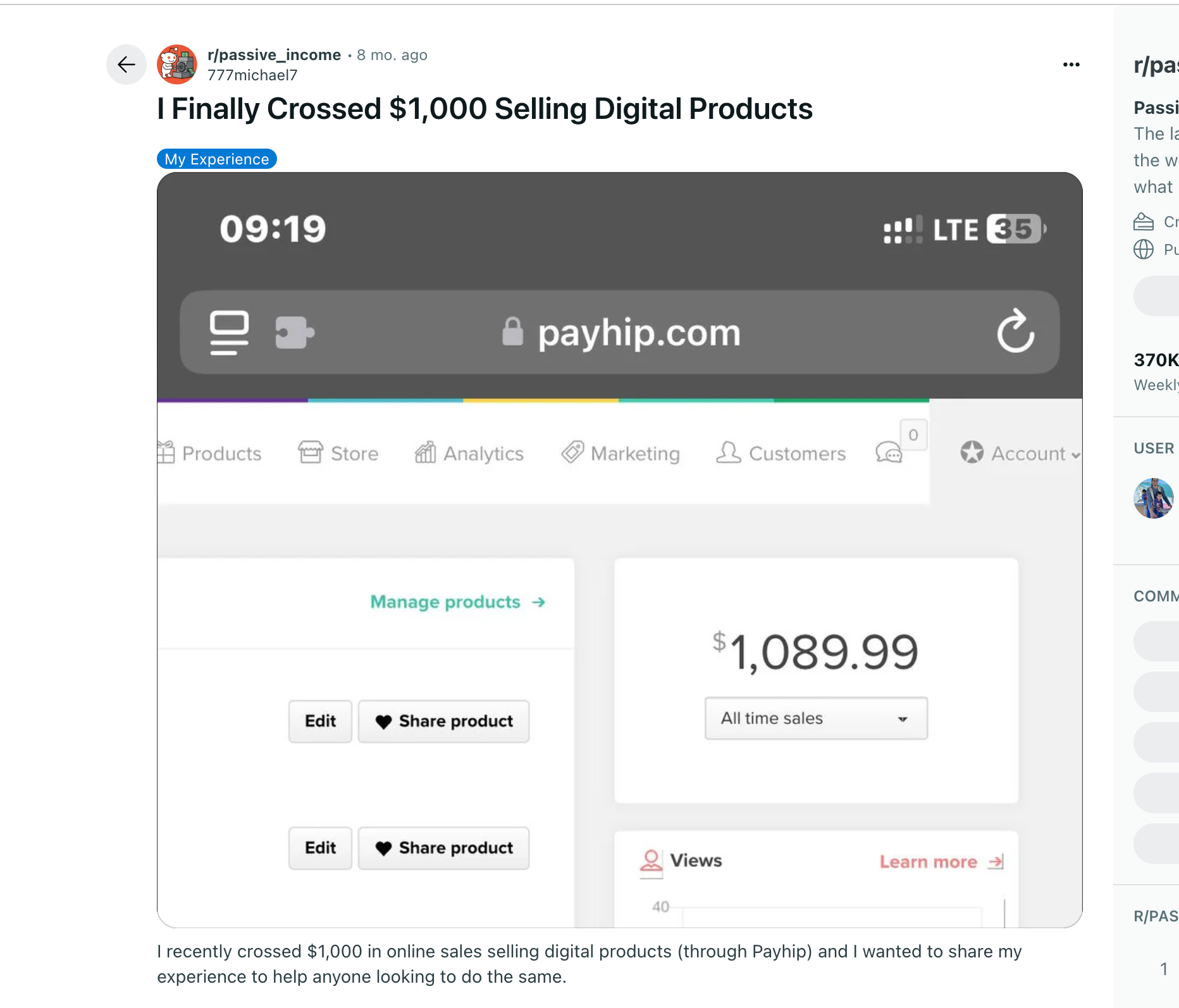Click the chat bubble messages icon
The width and height of the screenshot is (1179, 1008).
tap(889, 453)
